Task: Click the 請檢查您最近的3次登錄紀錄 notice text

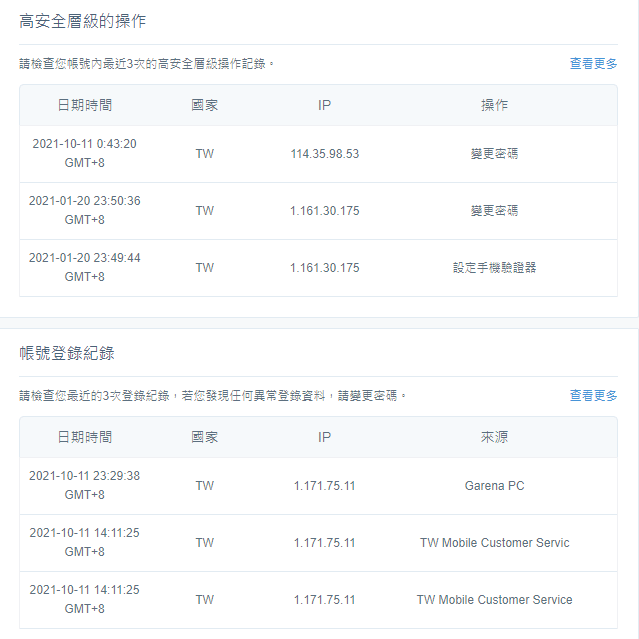Action: [213, 396]
